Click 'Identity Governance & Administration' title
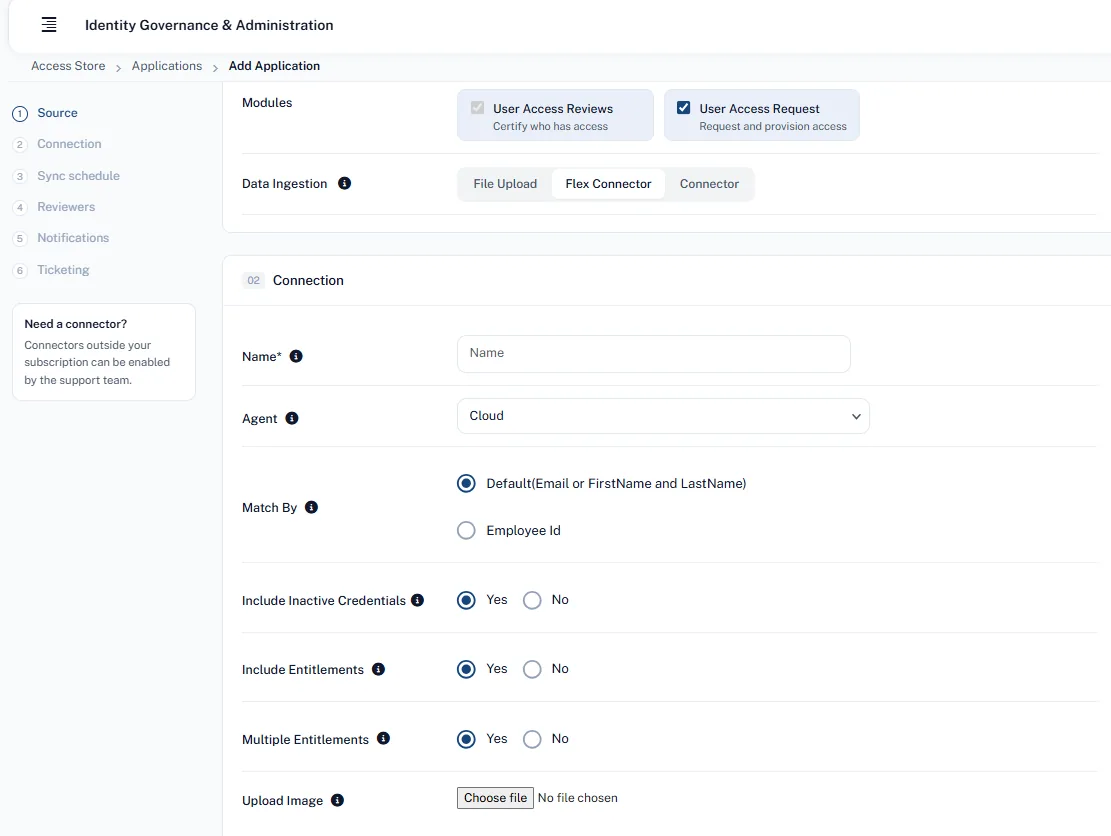The height and width of the screenshot is (836, 1111). [209, 25]
